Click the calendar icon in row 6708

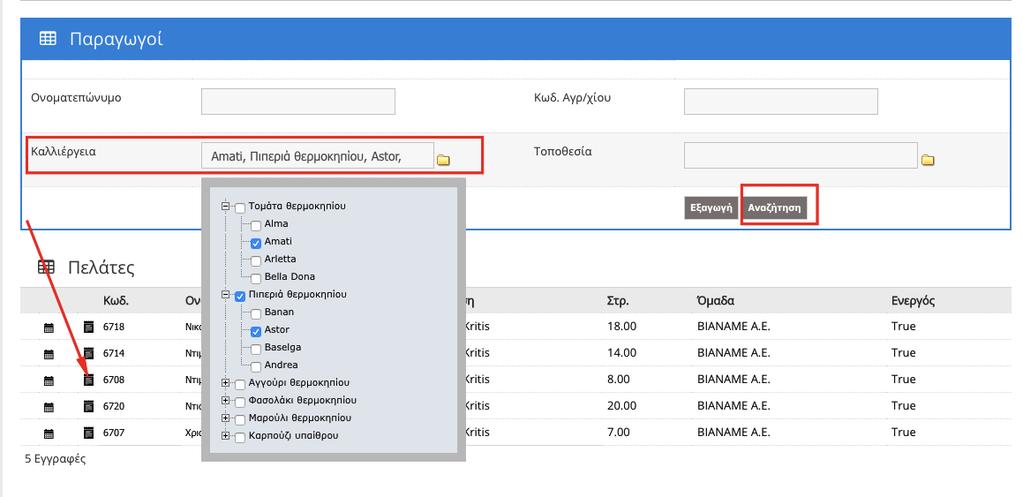click(x=49, y=380)
